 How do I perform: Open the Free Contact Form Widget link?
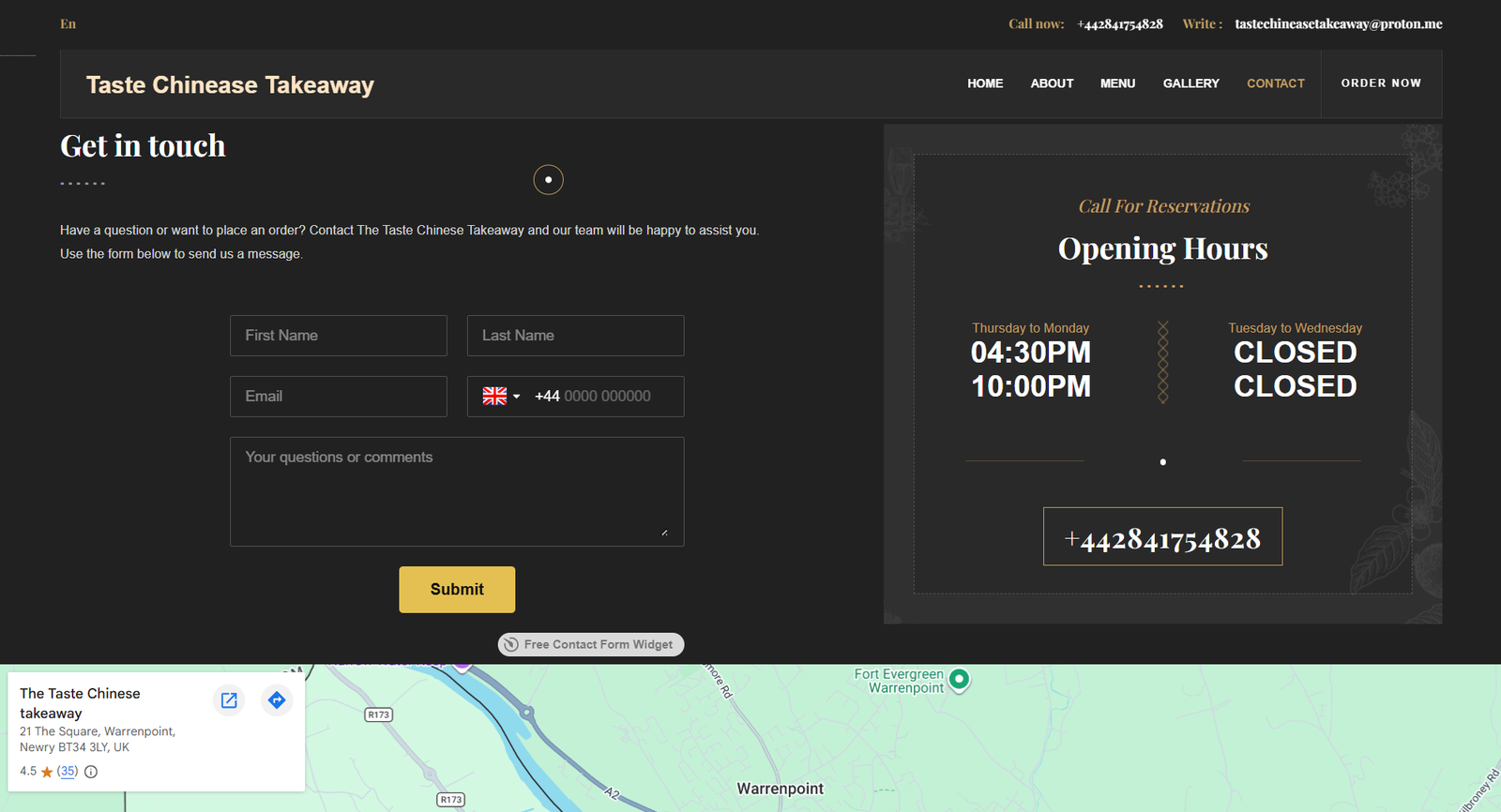coord(591,644)
